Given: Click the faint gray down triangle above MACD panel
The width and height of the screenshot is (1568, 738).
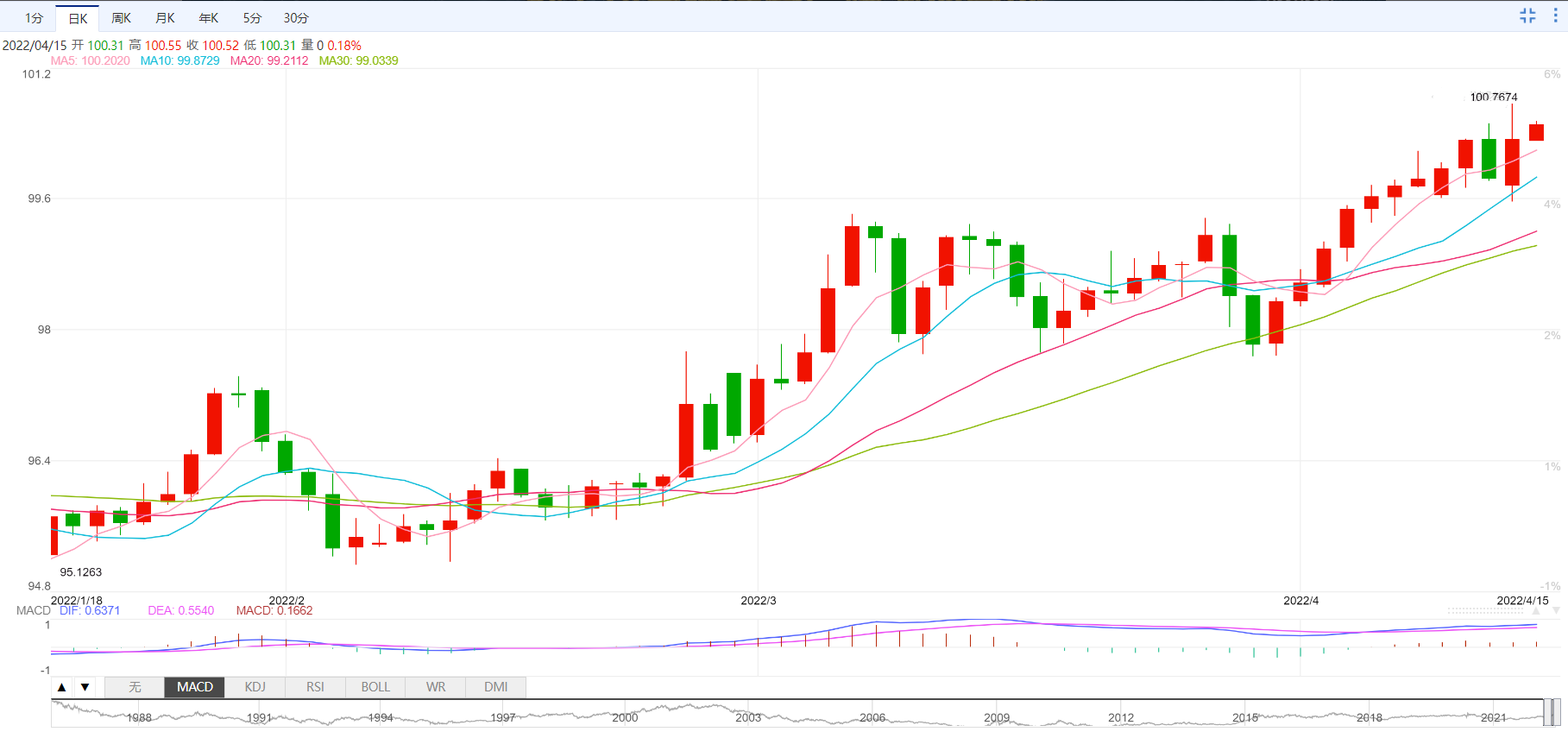Looking at the screenshot, I should pos(1556,610).
